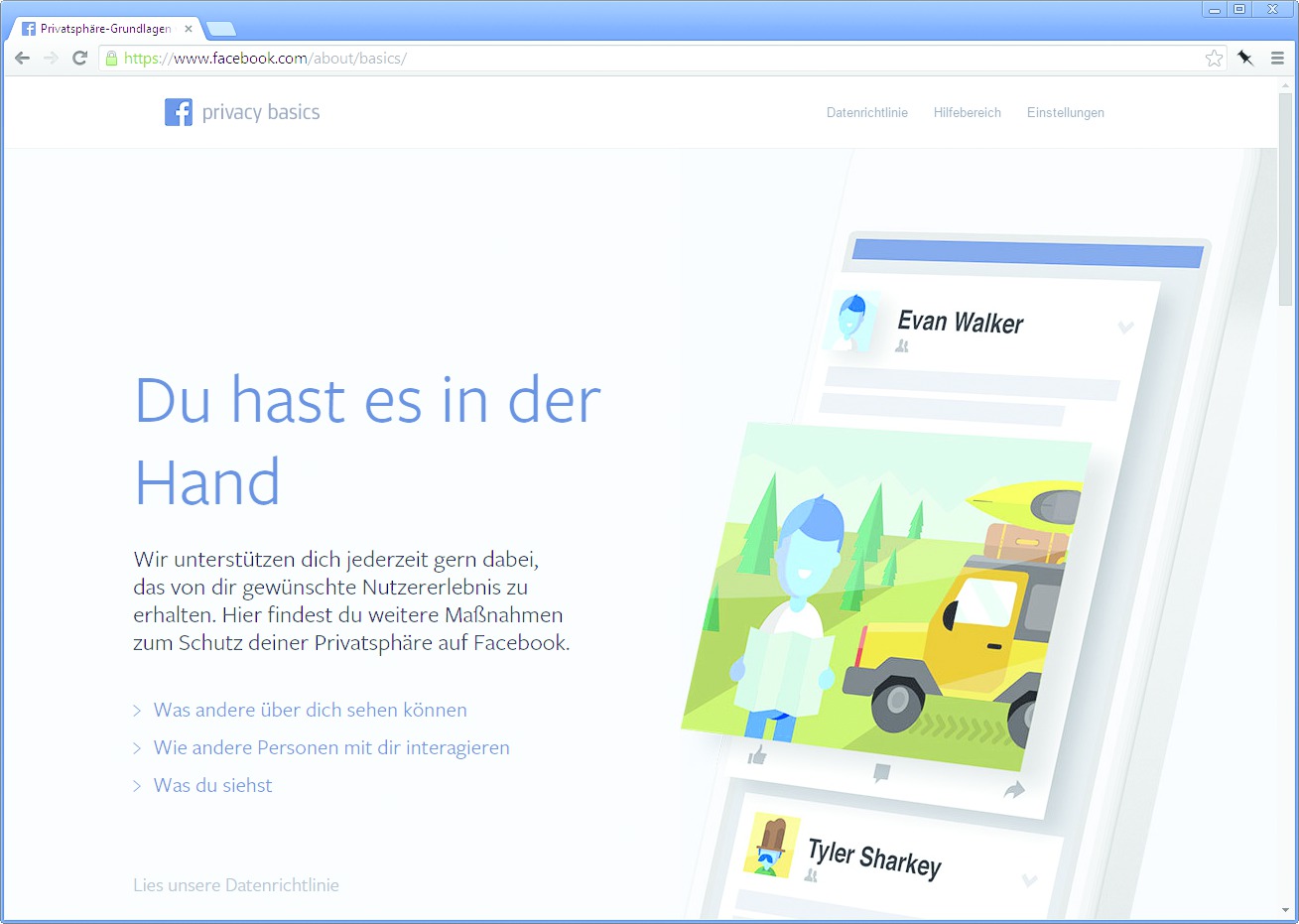
Task: Click the comment speech bubble icon
Action: click(x=881, y=773)
